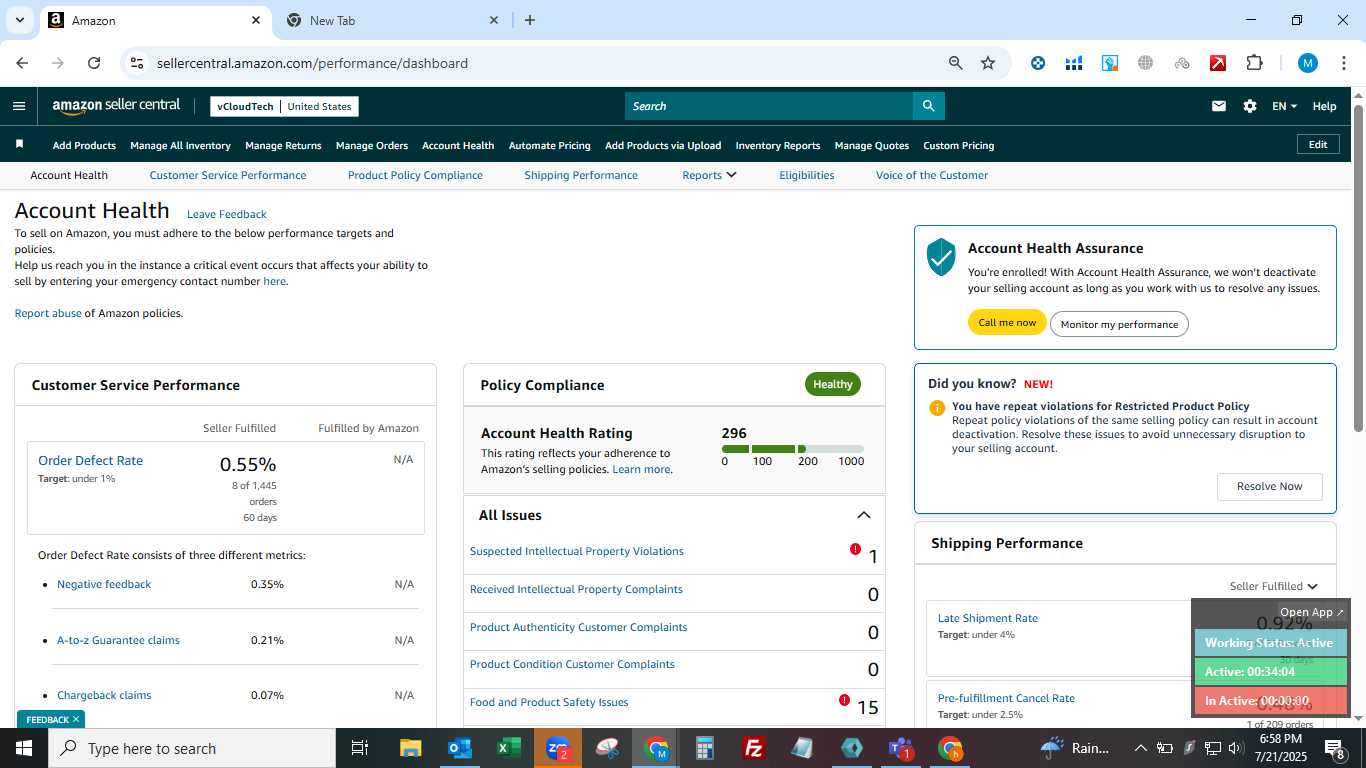Open the Chrome profile avatar M

(x=1307, y=63)
